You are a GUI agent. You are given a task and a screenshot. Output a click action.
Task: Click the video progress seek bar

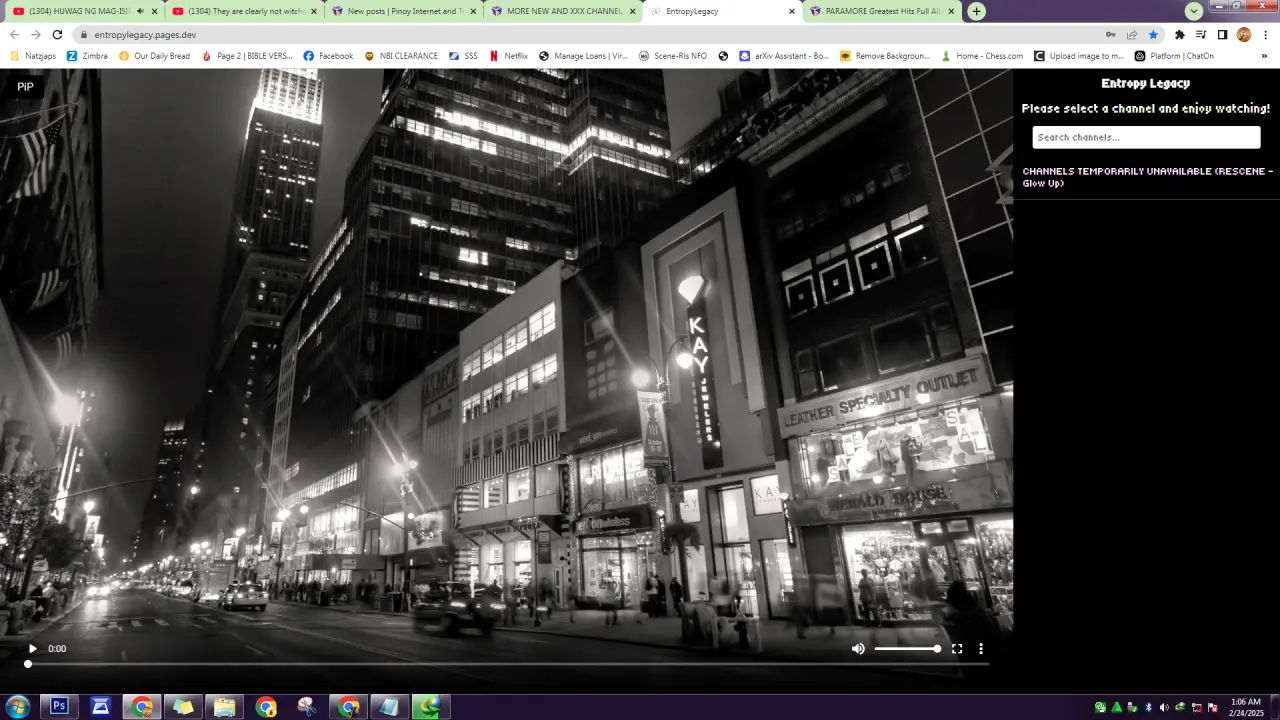point(508,664)
